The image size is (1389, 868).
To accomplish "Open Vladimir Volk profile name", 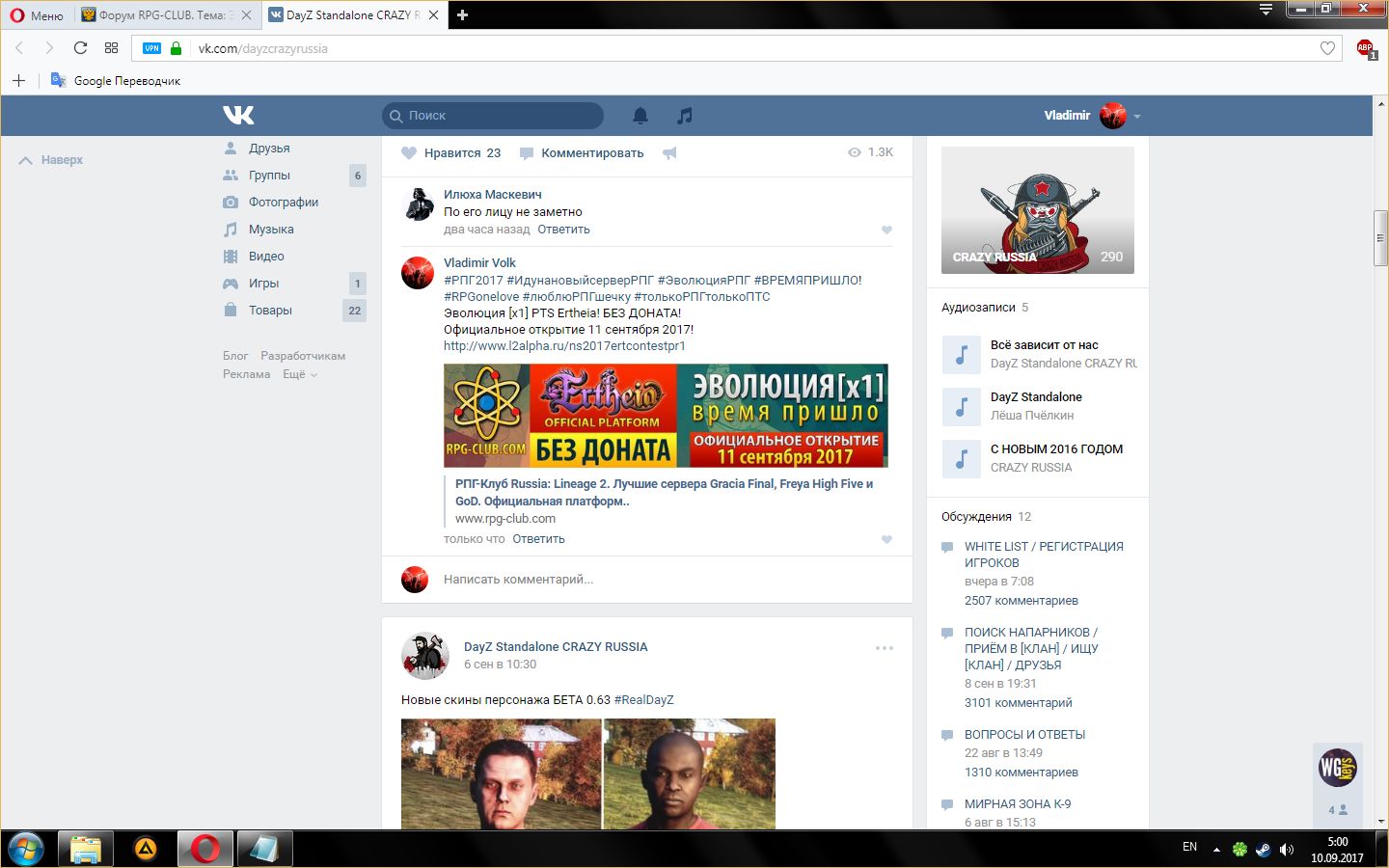I will [479, 263].
